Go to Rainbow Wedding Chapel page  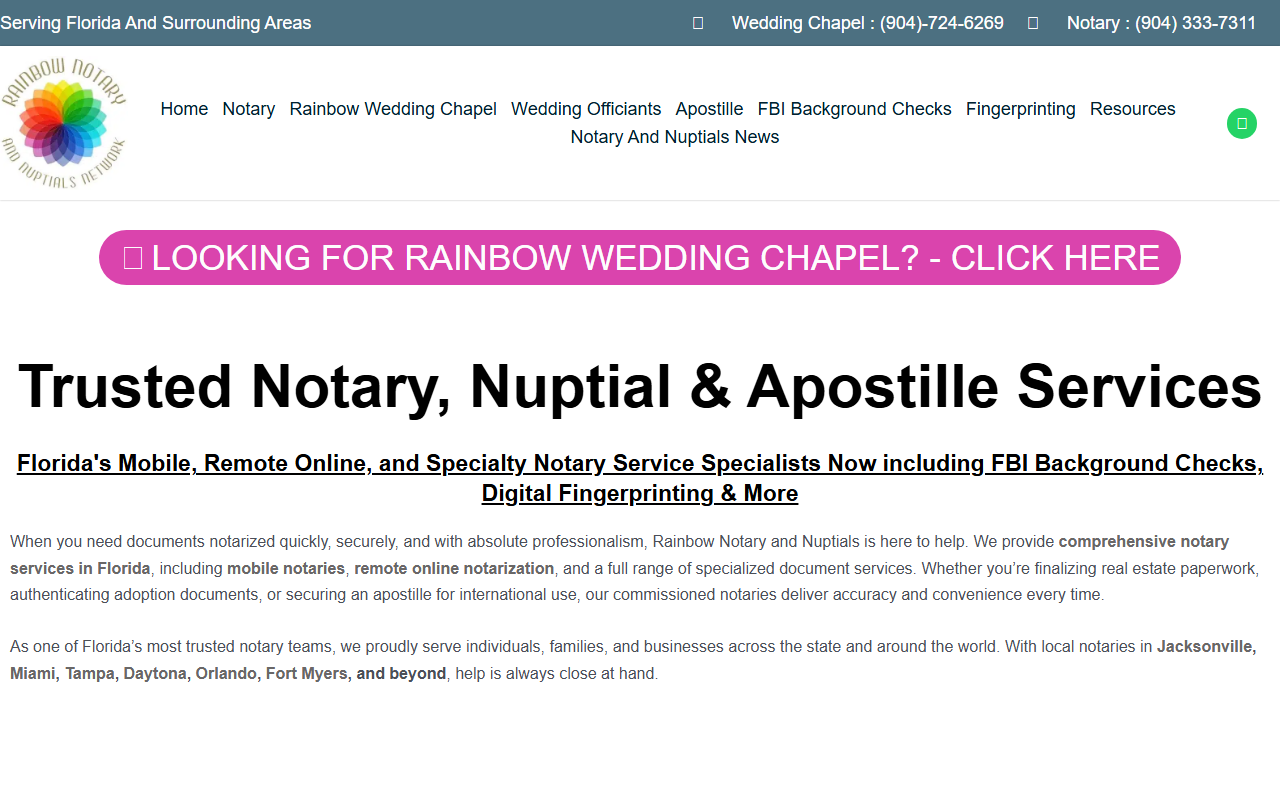(393, 109)
